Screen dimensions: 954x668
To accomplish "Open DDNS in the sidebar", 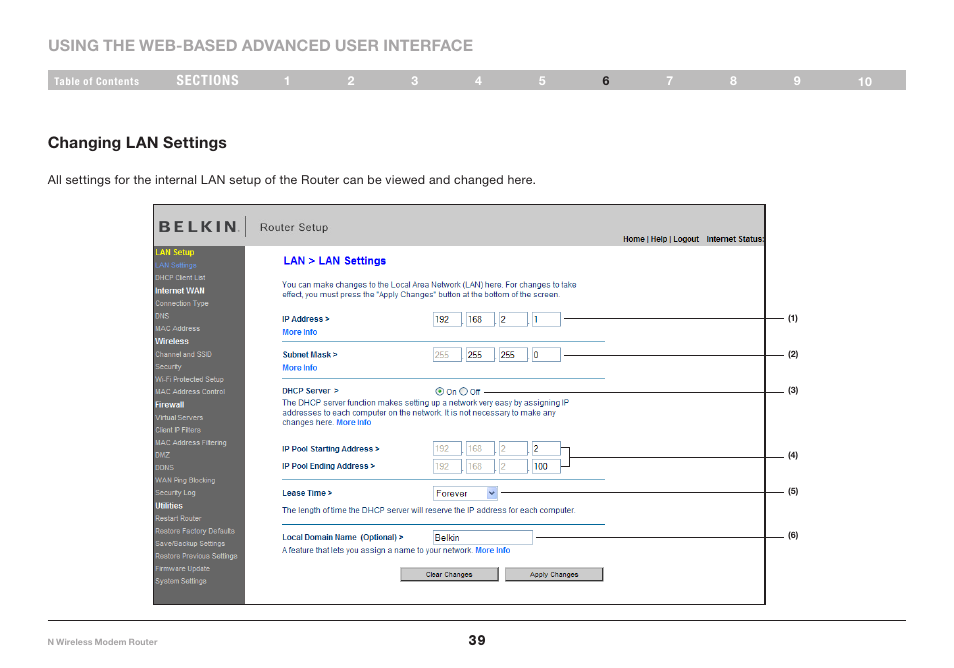I will click(164, 467).
